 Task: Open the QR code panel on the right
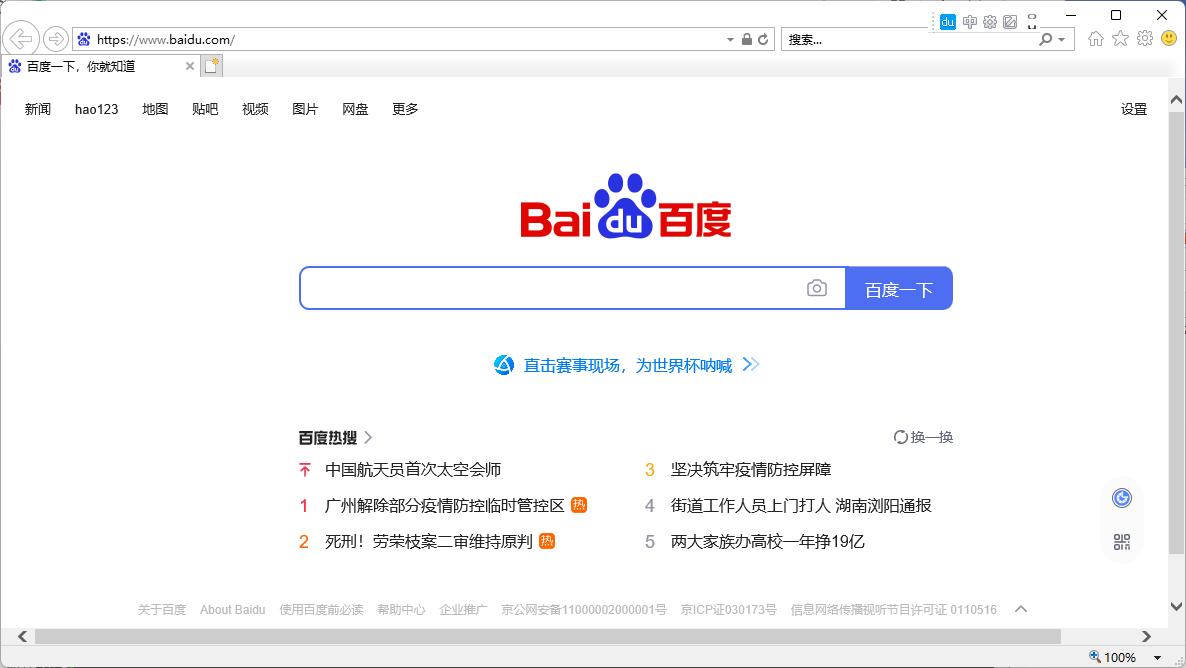point(1122,541)
